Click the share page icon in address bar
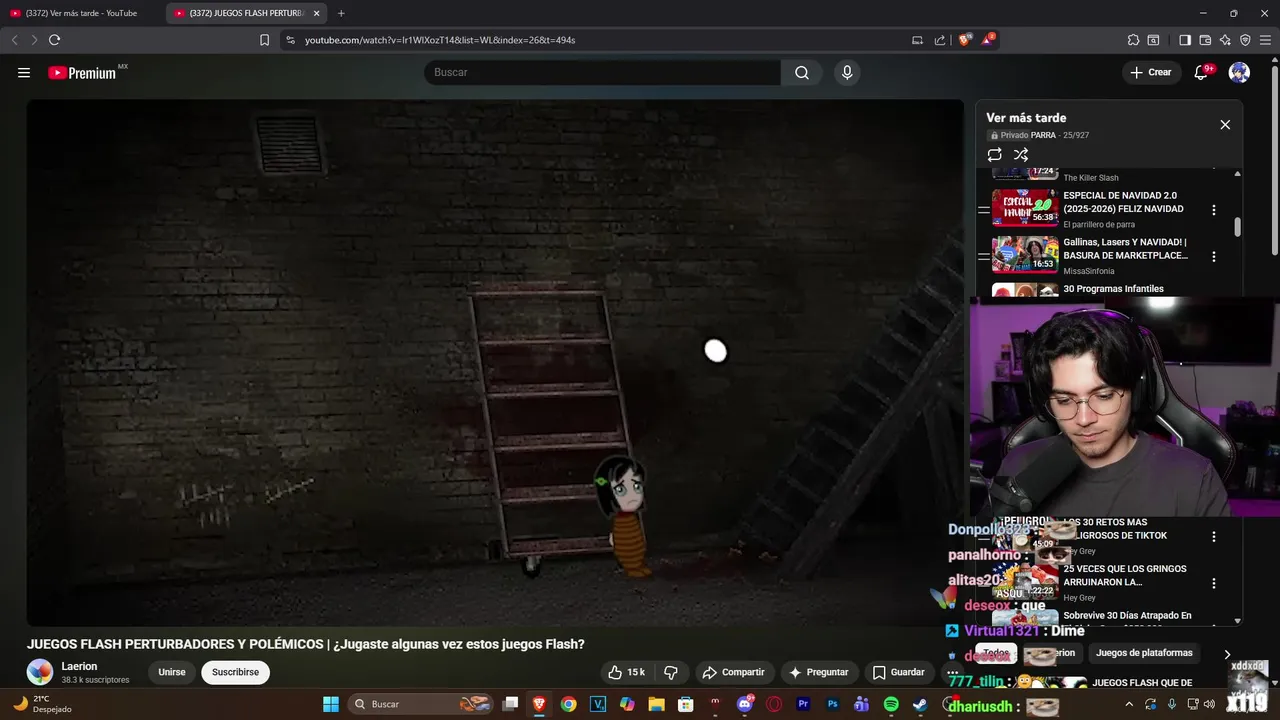This screenshot has width=1280, height=720. click(x=940, y=40)
